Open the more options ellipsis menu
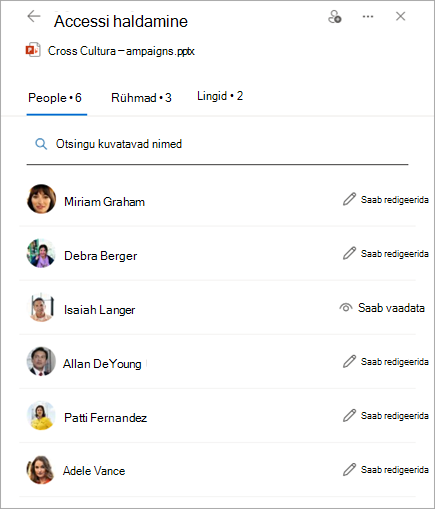 tap(368, 16)
